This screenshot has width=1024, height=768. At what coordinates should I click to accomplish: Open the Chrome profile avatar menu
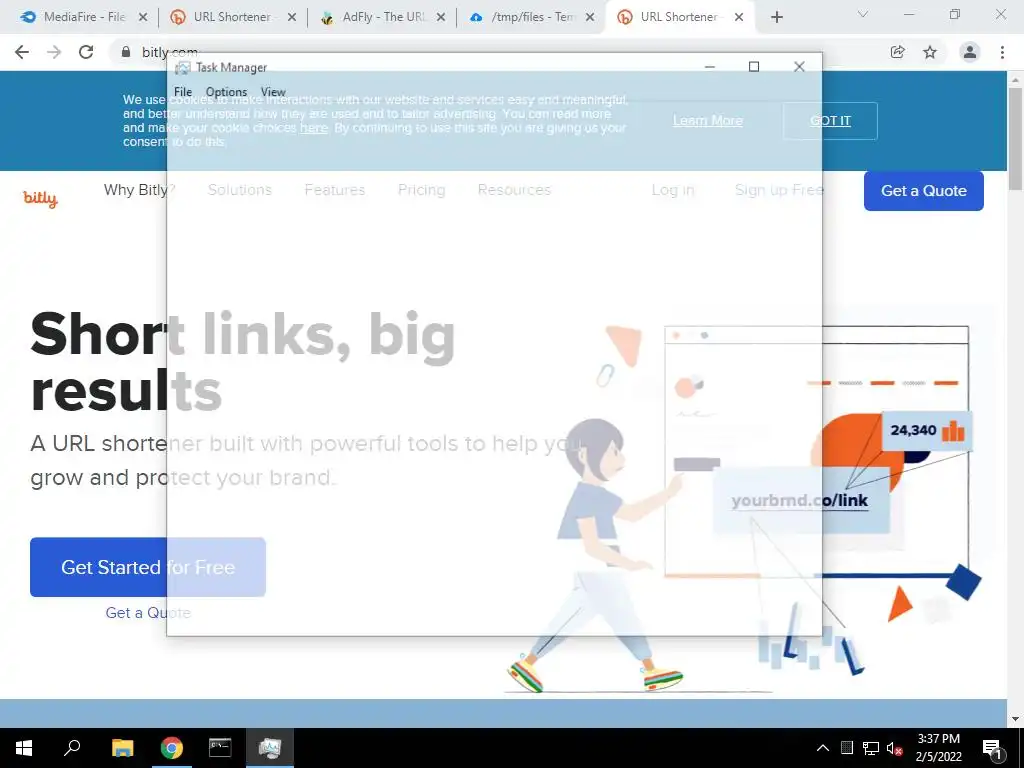click(x=970, y=52)
